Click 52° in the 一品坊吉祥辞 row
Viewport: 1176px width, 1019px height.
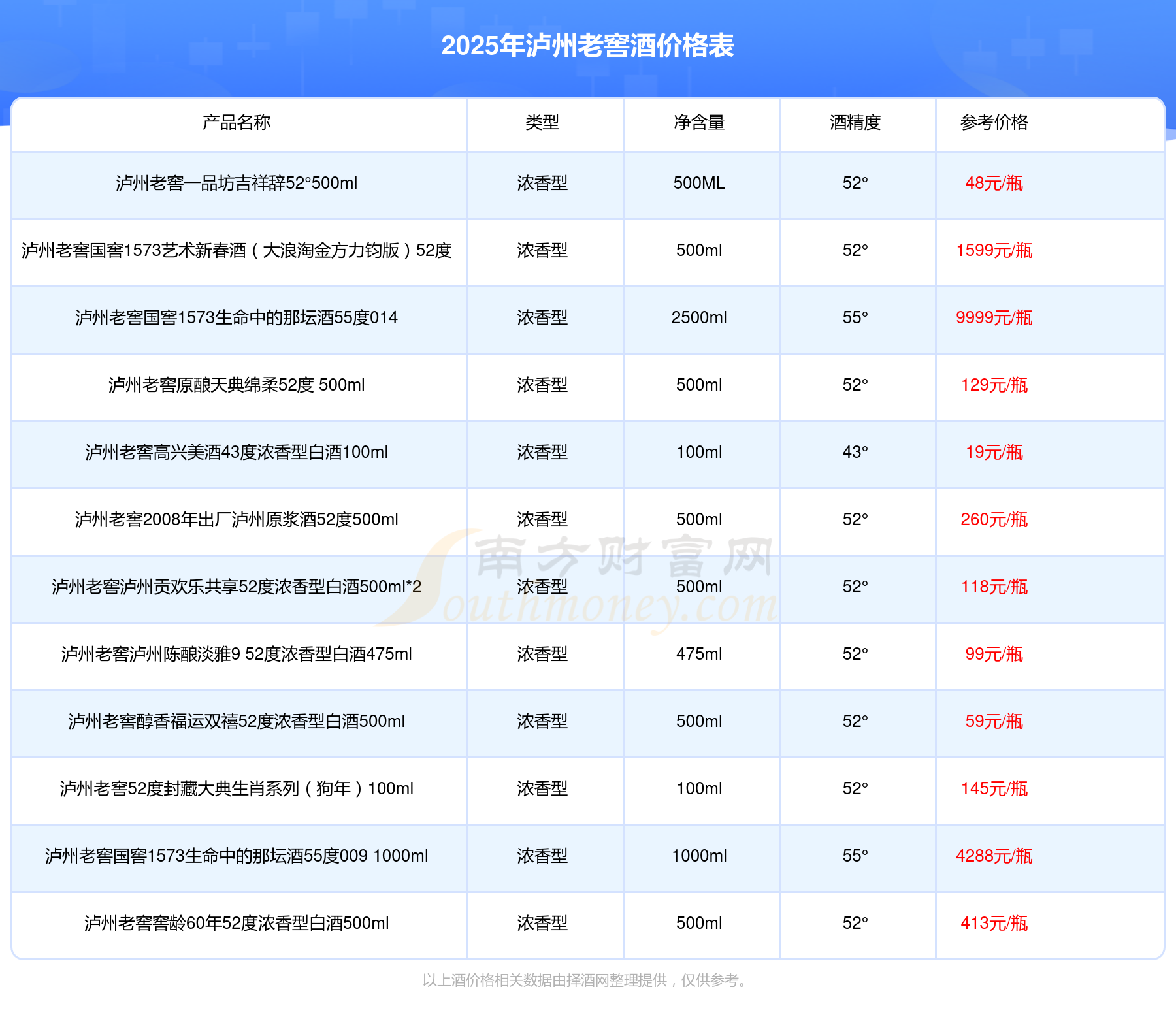[x=855, y=183]
